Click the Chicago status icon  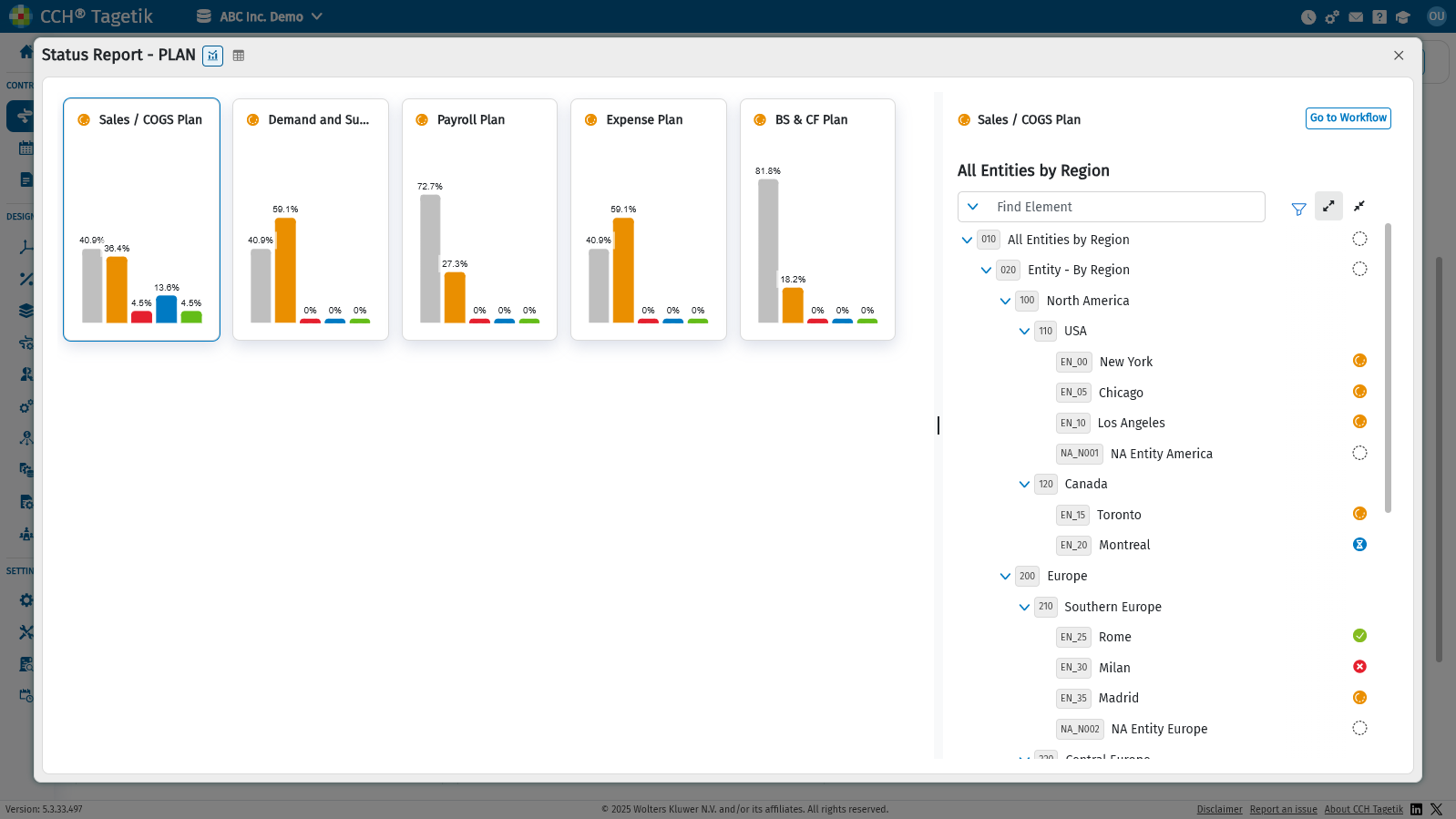click(1359, 392)
